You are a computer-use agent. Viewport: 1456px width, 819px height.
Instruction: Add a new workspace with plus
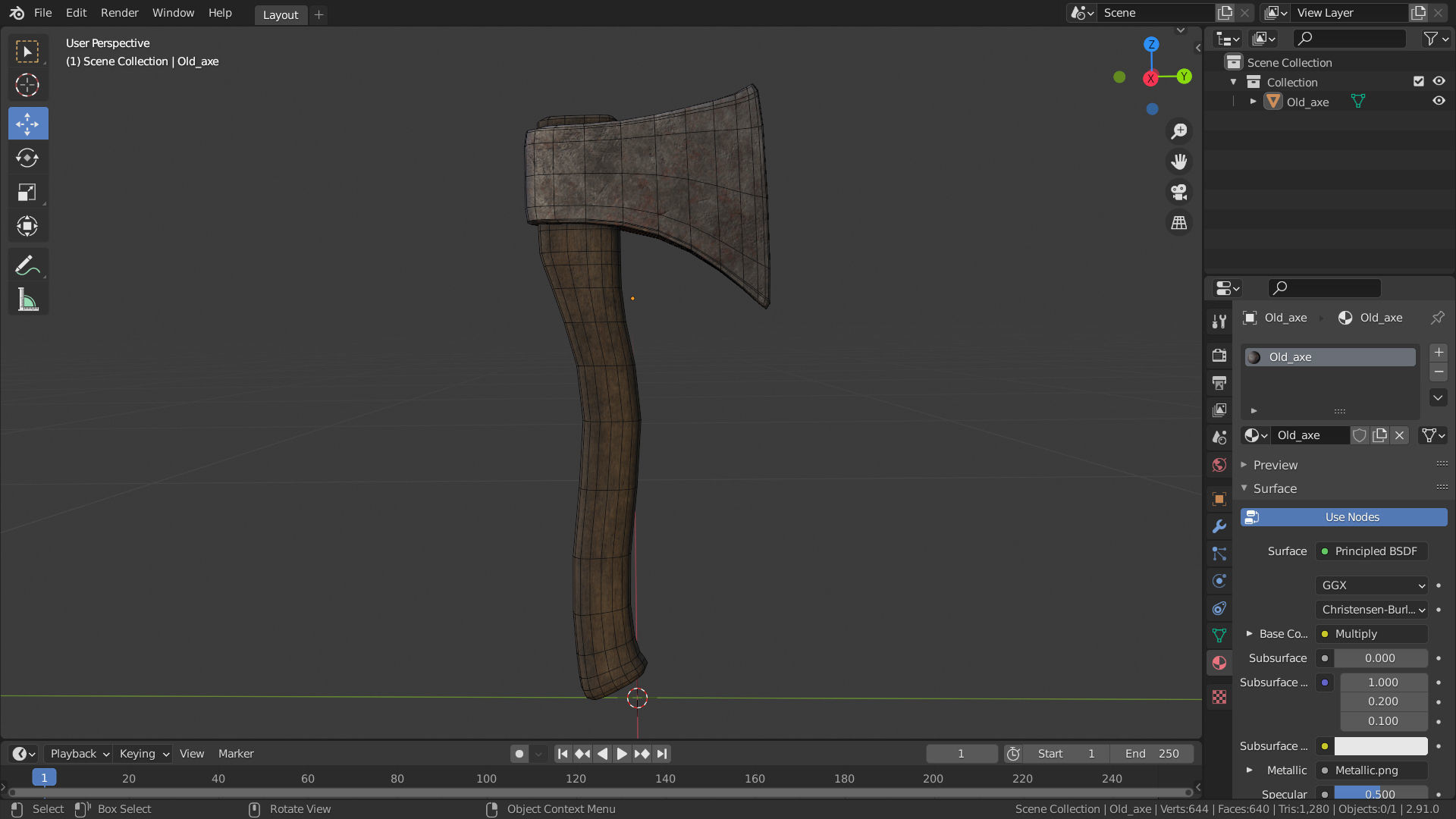319,14
